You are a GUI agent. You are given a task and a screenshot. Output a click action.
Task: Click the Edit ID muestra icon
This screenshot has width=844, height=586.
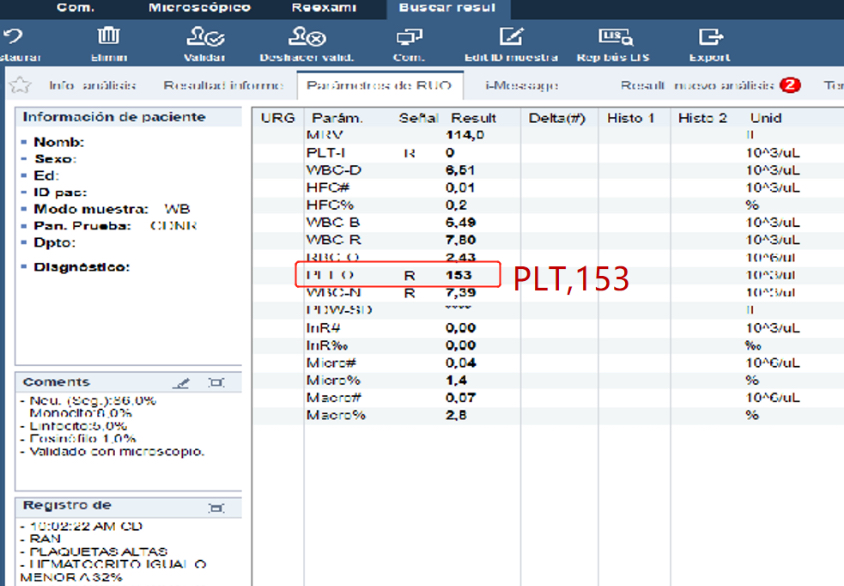click(511, 38)
